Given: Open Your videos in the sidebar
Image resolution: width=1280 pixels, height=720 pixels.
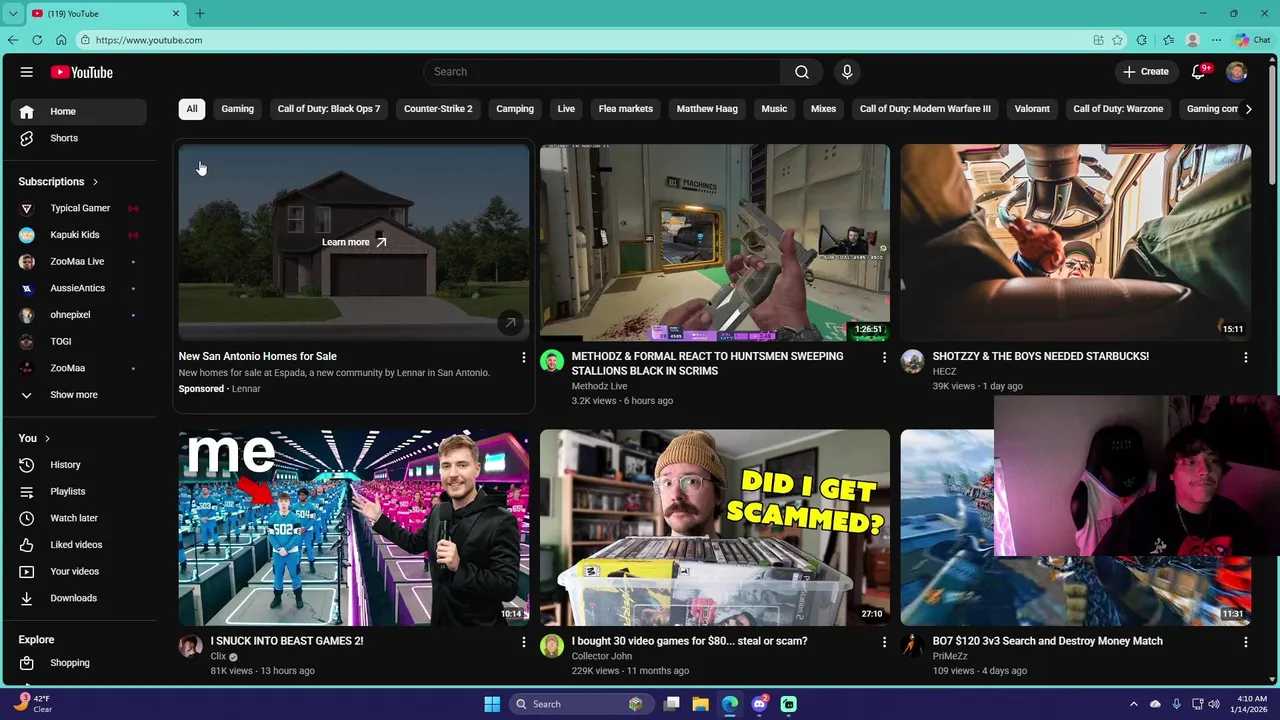Looking at the screenshot, I should (79, 571).
